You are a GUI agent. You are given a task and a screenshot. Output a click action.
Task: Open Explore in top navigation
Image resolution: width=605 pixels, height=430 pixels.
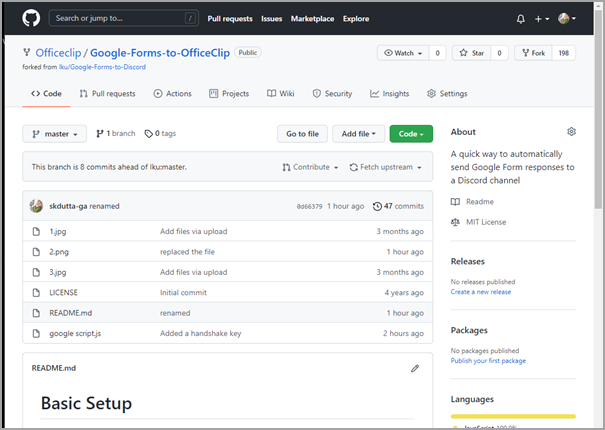pyautogui.click(x=356, y=19)
